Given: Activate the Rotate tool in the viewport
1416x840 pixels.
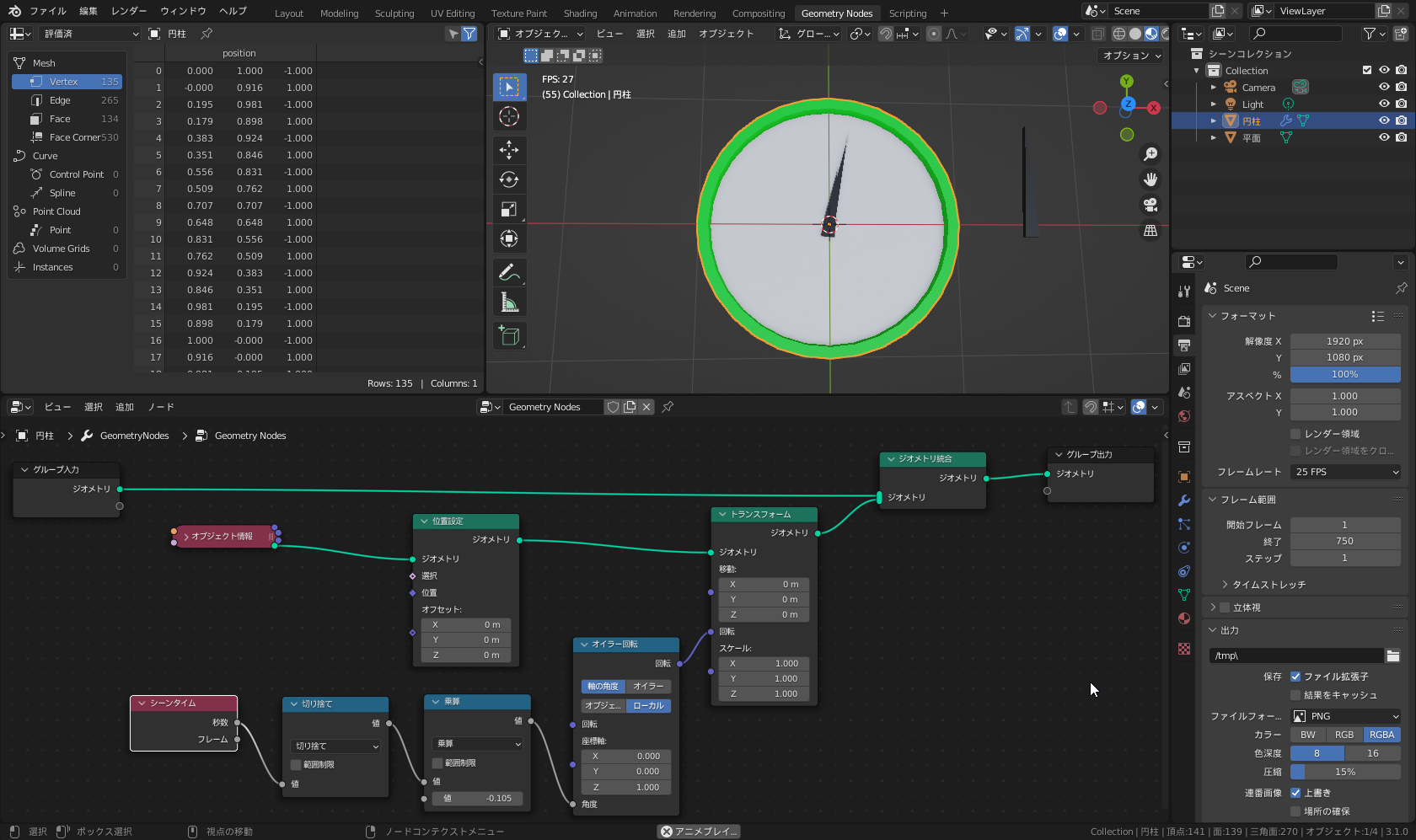Looking at the screenshot, I should click(x=509, y=179).
